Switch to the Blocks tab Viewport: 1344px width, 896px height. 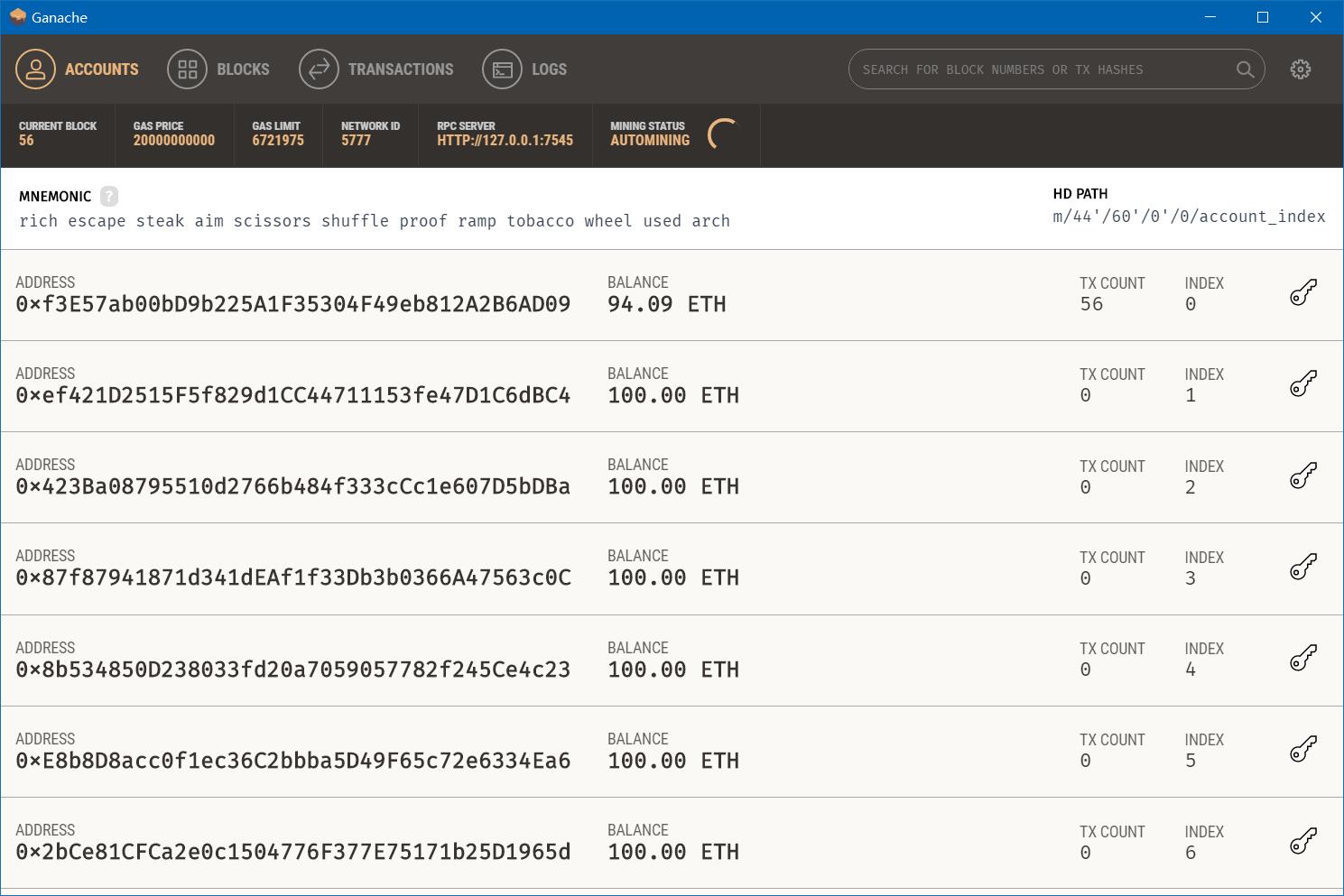tap(218, 69)
